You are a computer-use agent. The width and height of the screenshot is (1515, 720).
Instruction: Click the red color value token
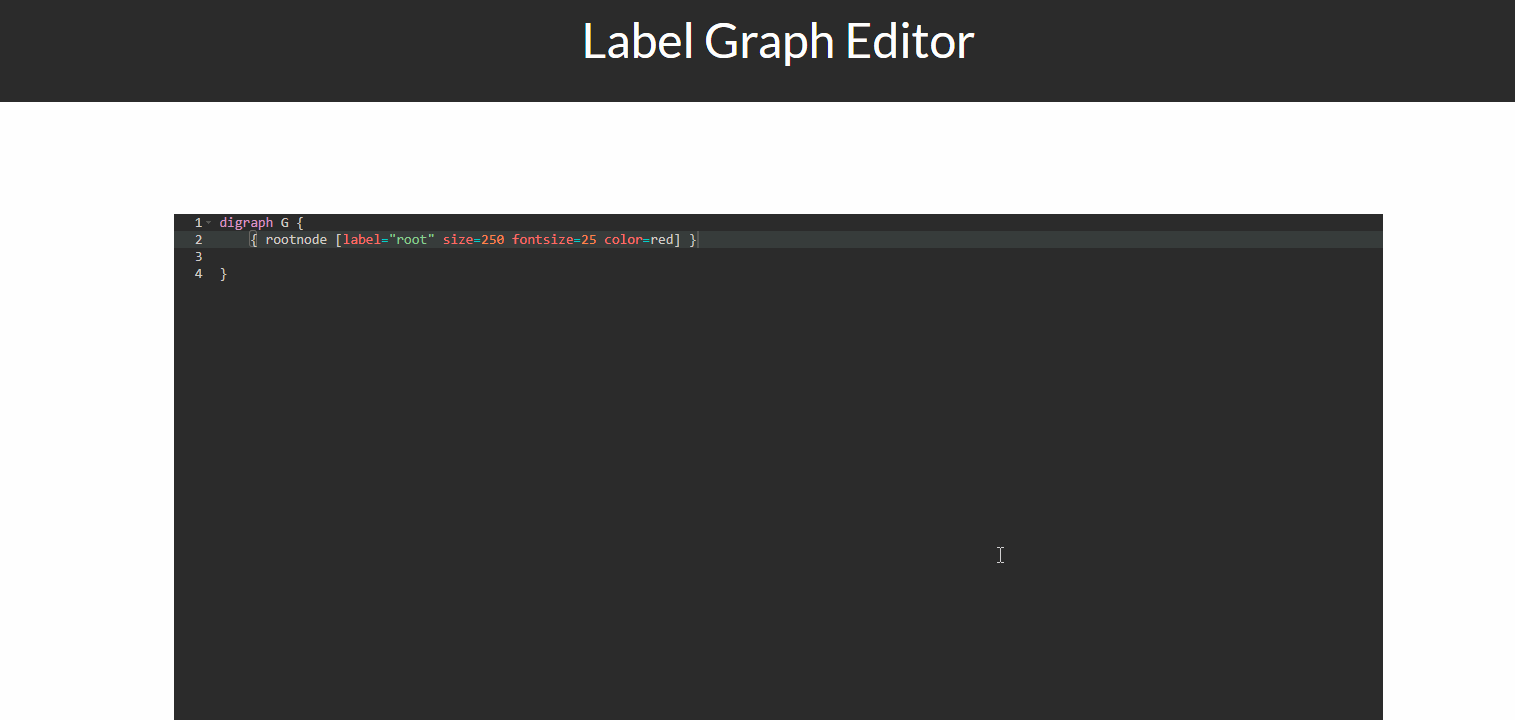[662, 239]
